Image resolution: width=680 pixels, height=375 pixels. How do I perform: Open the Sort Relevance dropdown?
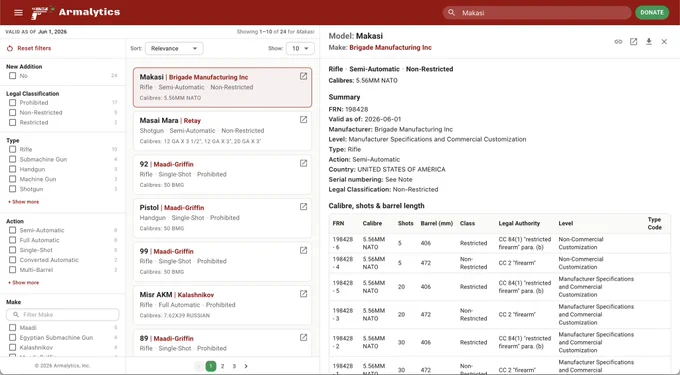click(x=174, y=49)
